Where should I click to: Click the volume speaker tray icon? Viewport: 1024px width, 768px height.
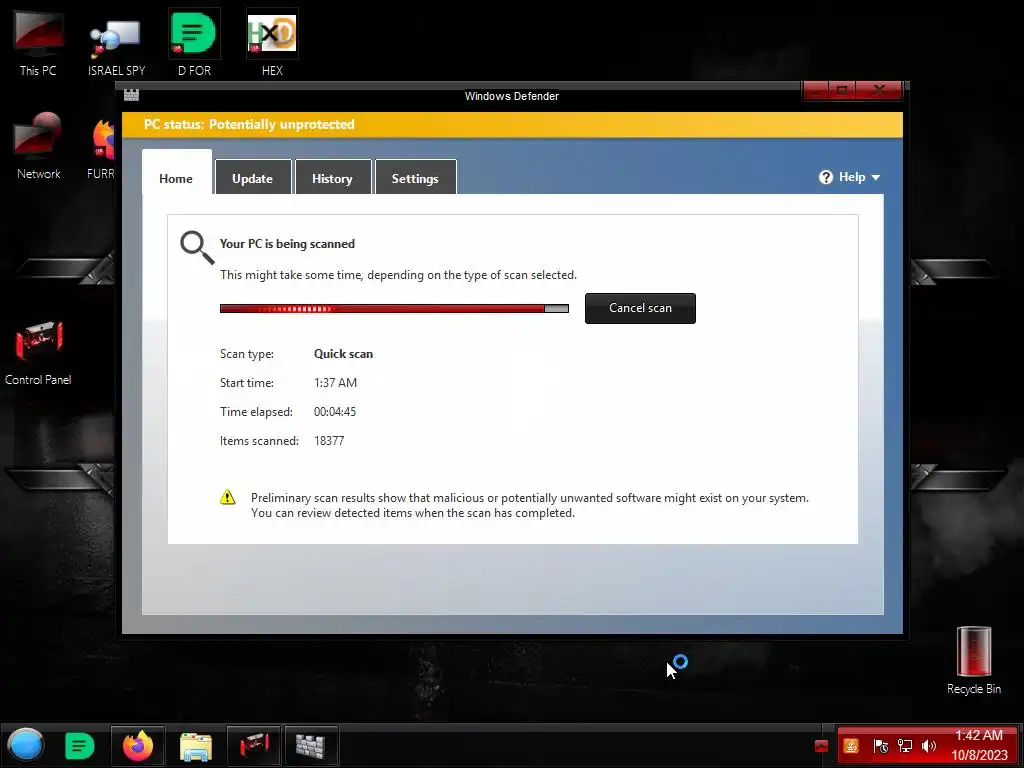[x=929, y=746]
